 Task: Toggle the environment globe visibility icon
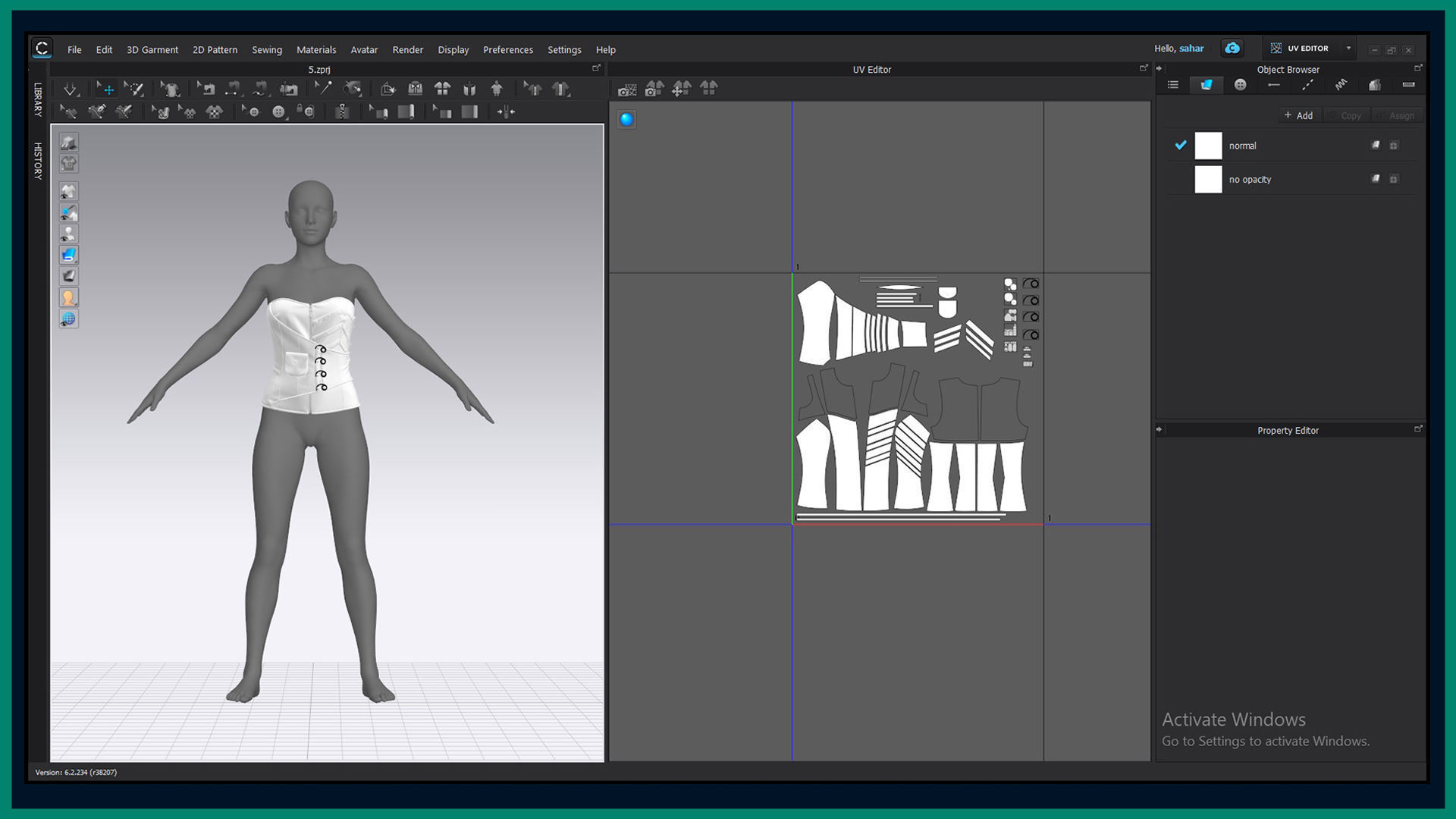pos(68,318)
